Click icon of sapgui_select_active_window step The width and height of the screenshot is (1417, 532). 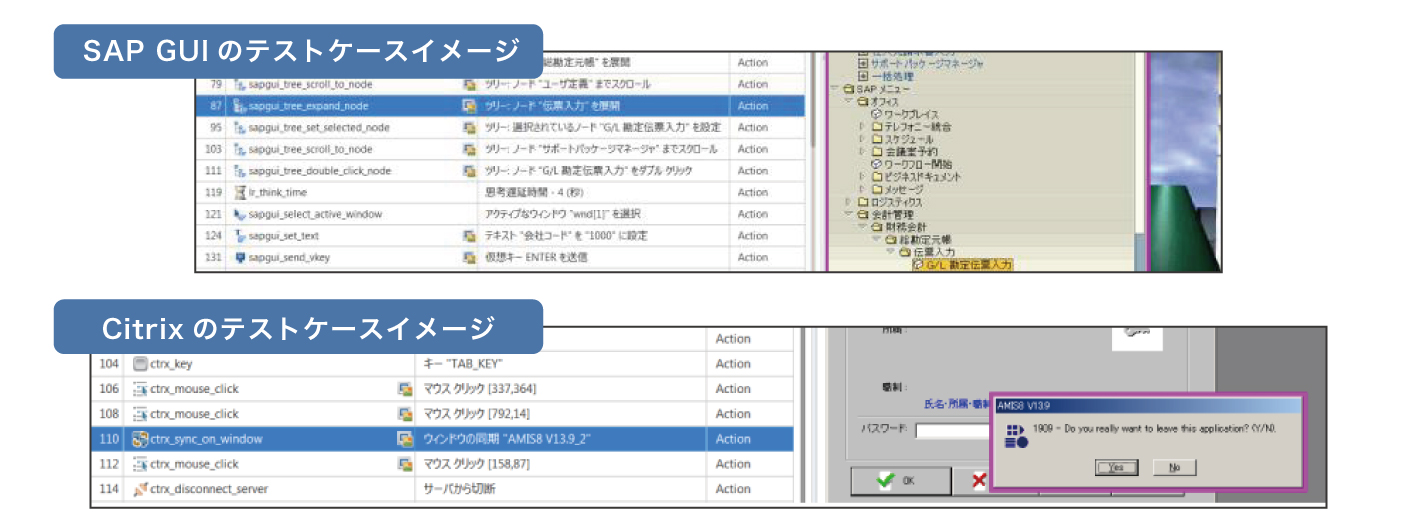pyautogui.click(x=240, y=214)
